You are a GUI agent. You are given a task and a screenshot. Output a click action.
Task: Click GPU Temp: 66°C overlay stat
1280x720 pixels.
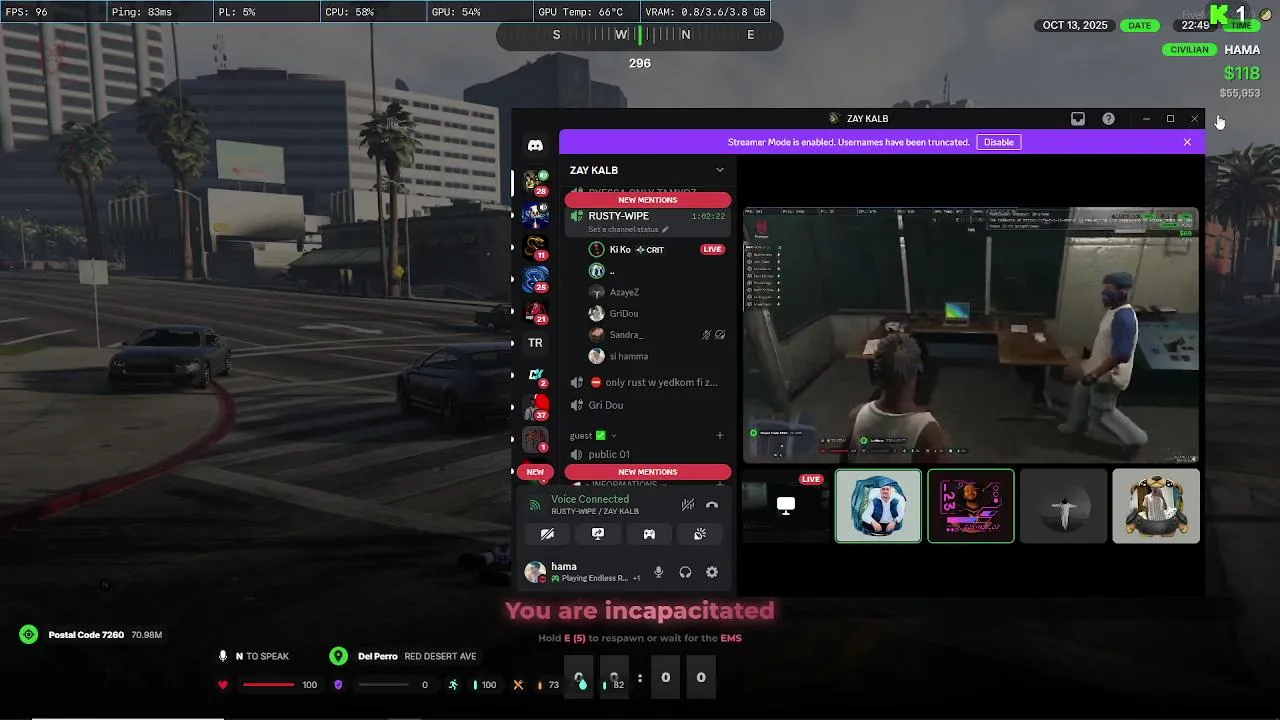coord(580,12)
